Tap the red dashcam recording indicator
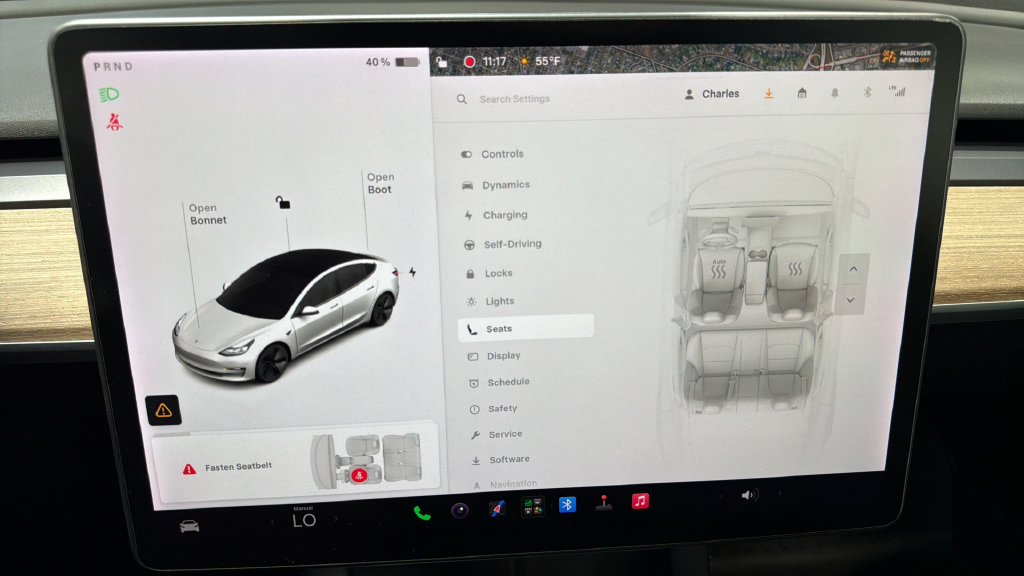 pyautogui.click(x=469, y=61)
